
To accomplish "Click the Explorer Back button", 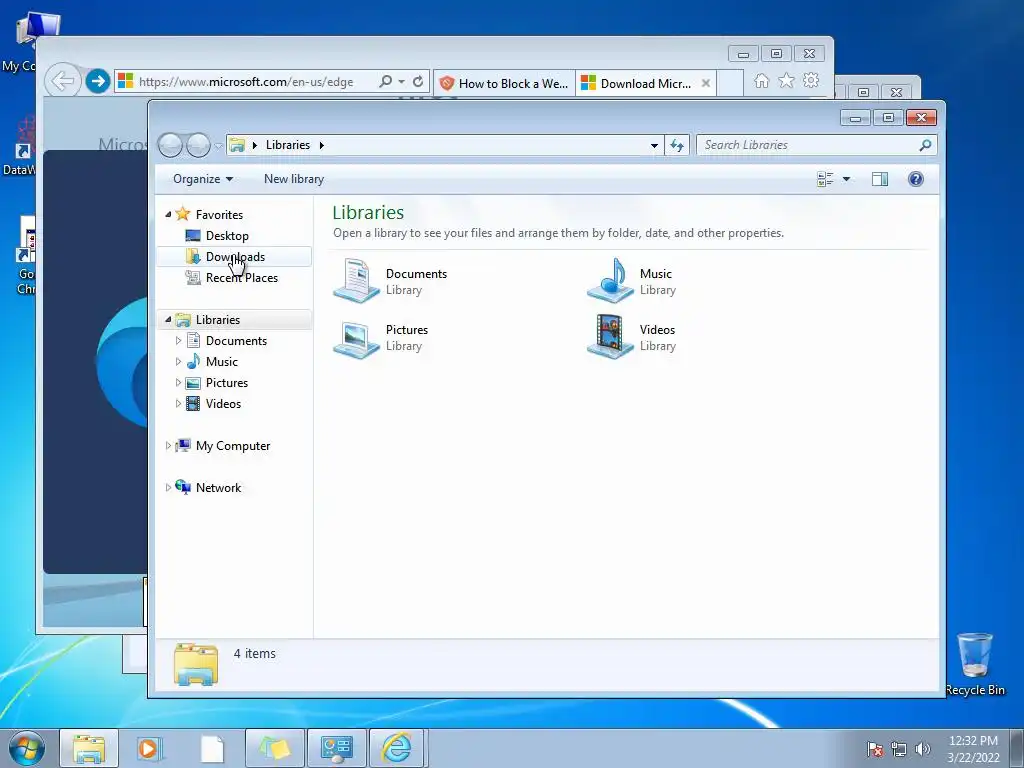I will pos(170,145).
